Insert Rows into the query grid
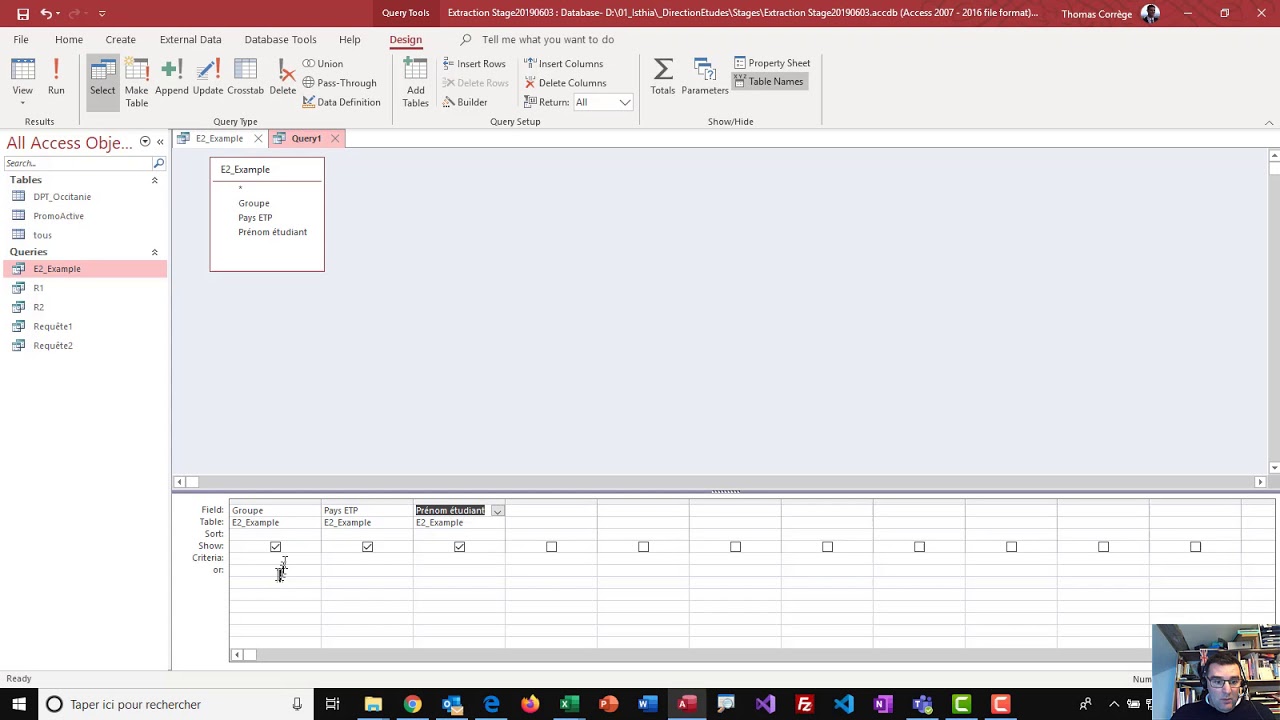Viewport: 1280px width, 720px height. (473, 64)
